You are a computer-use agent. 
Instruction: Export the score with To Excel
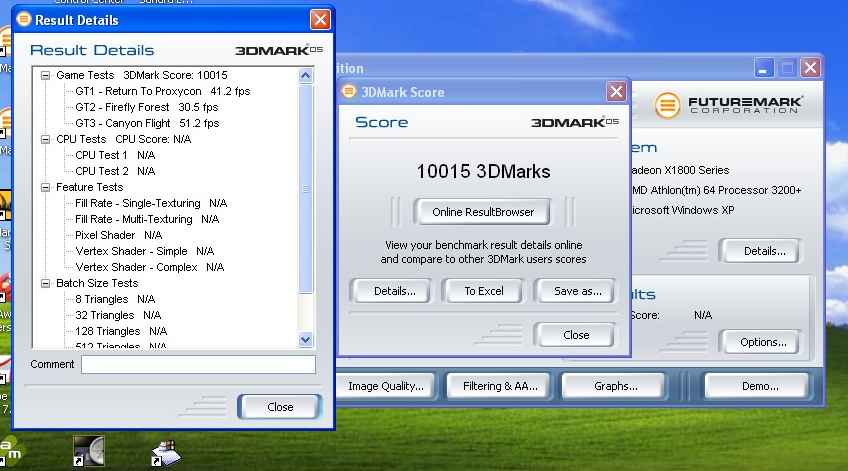(484, 291)
